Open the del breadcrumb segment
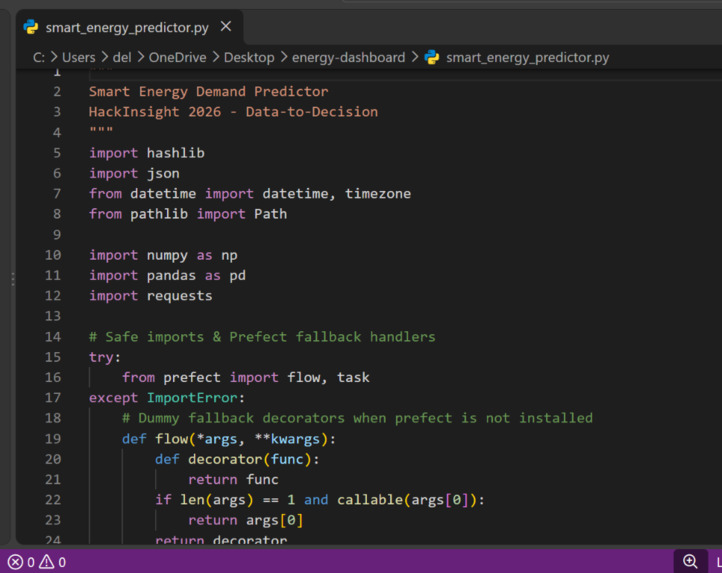 click(x=122, y=57)
